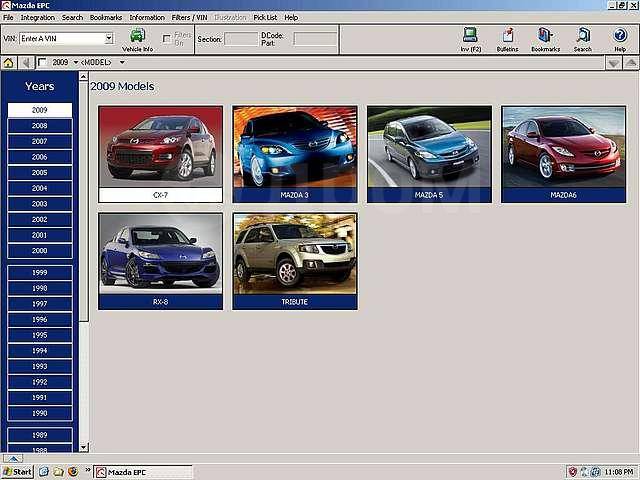
Task: Choose year 1999 from Years panel
Action: tap(40, 272)
